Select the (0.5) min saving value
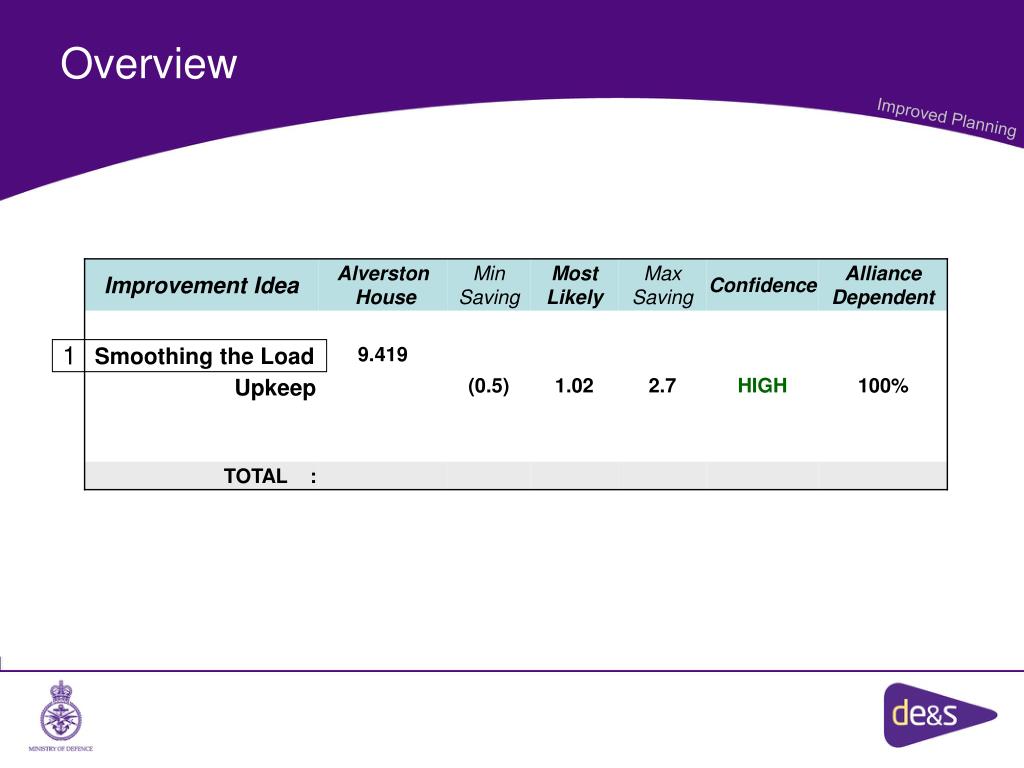1024x768 pixels. click(x=488, y=386)
